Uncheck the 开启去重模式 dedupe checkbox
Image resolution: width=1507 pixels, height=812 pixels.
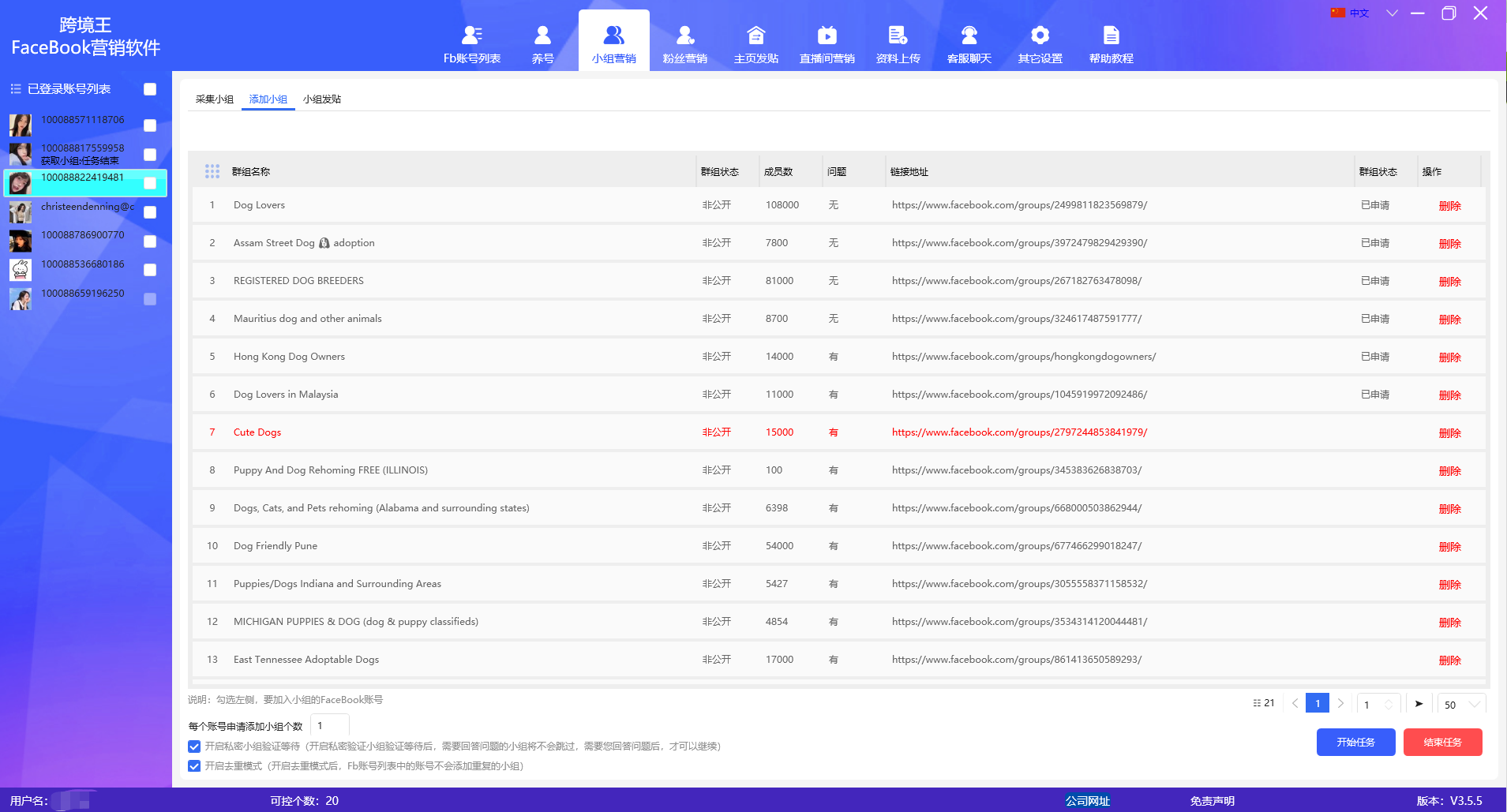click(x=194, y=766)
